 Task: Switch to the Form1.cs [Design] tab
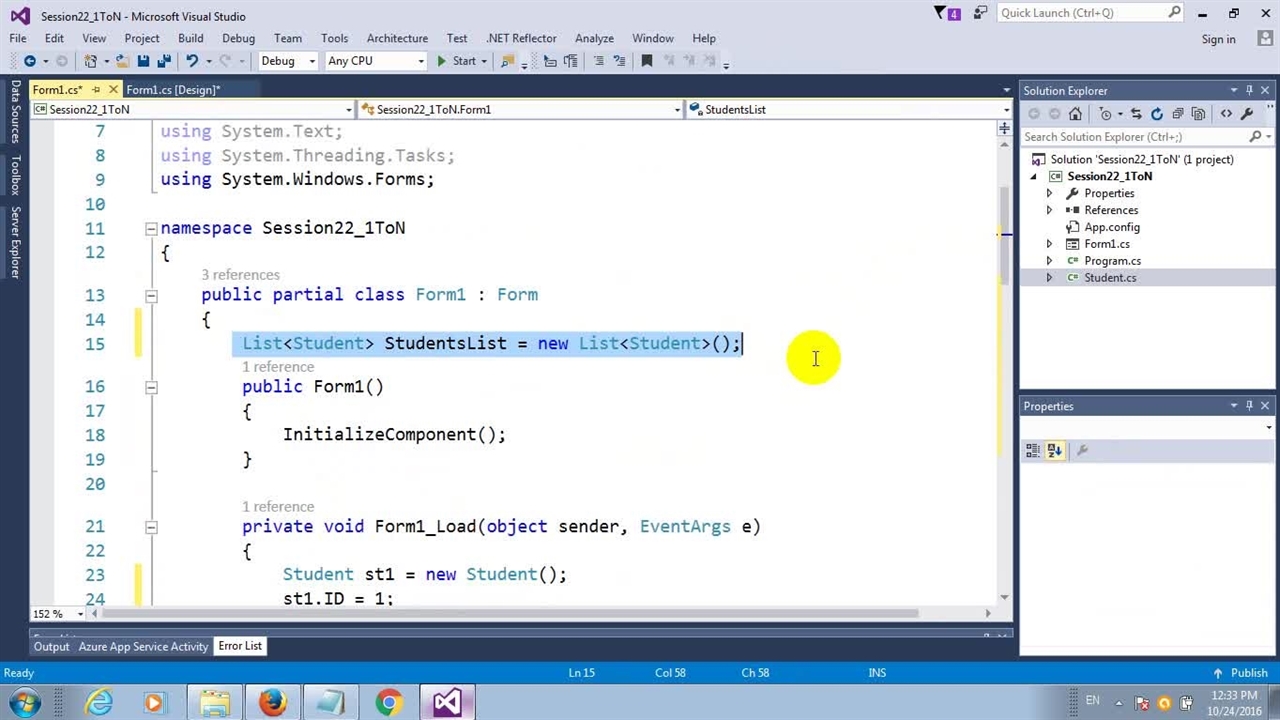172,90
